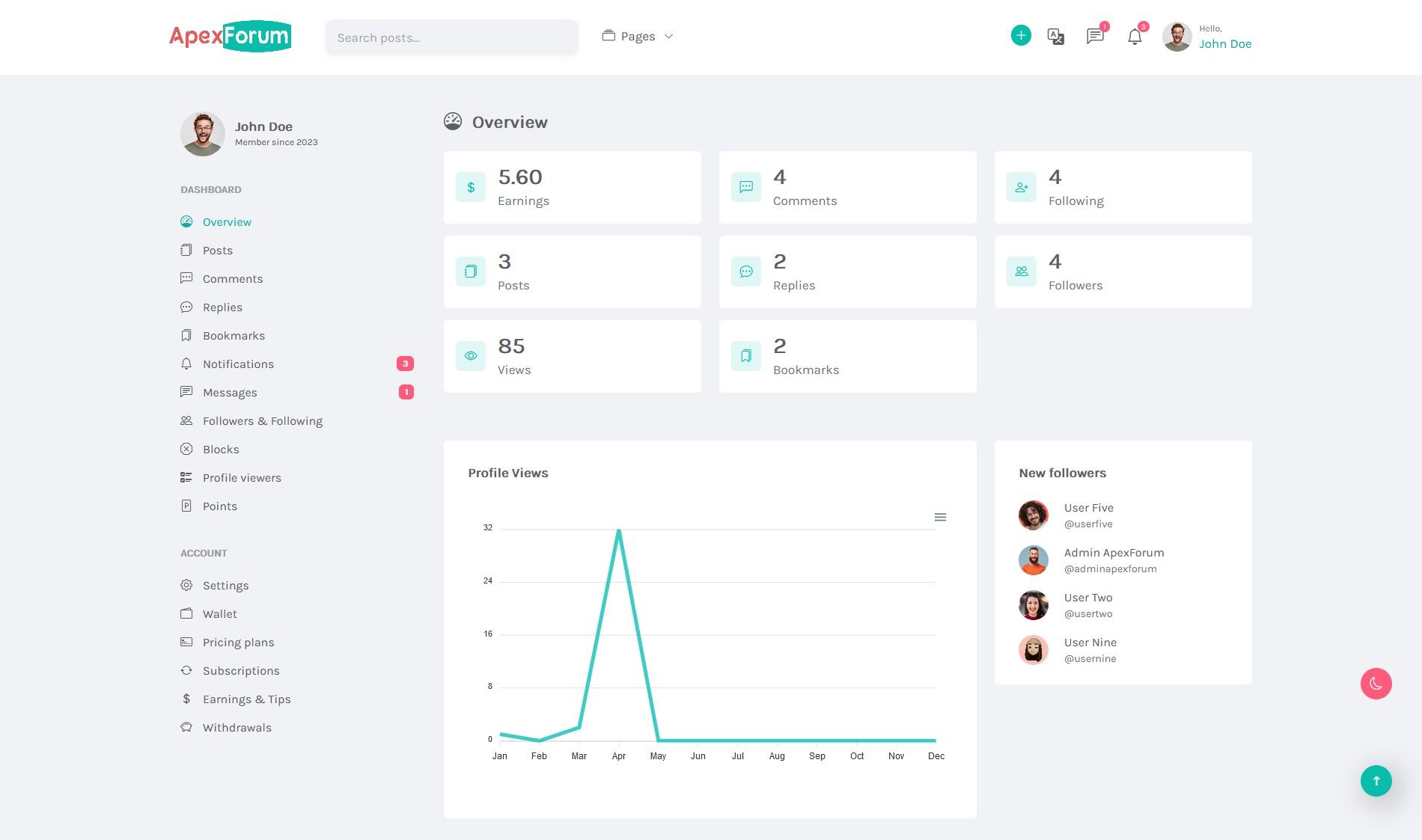Click the Bookmarks stat card icon

(746, 356)
